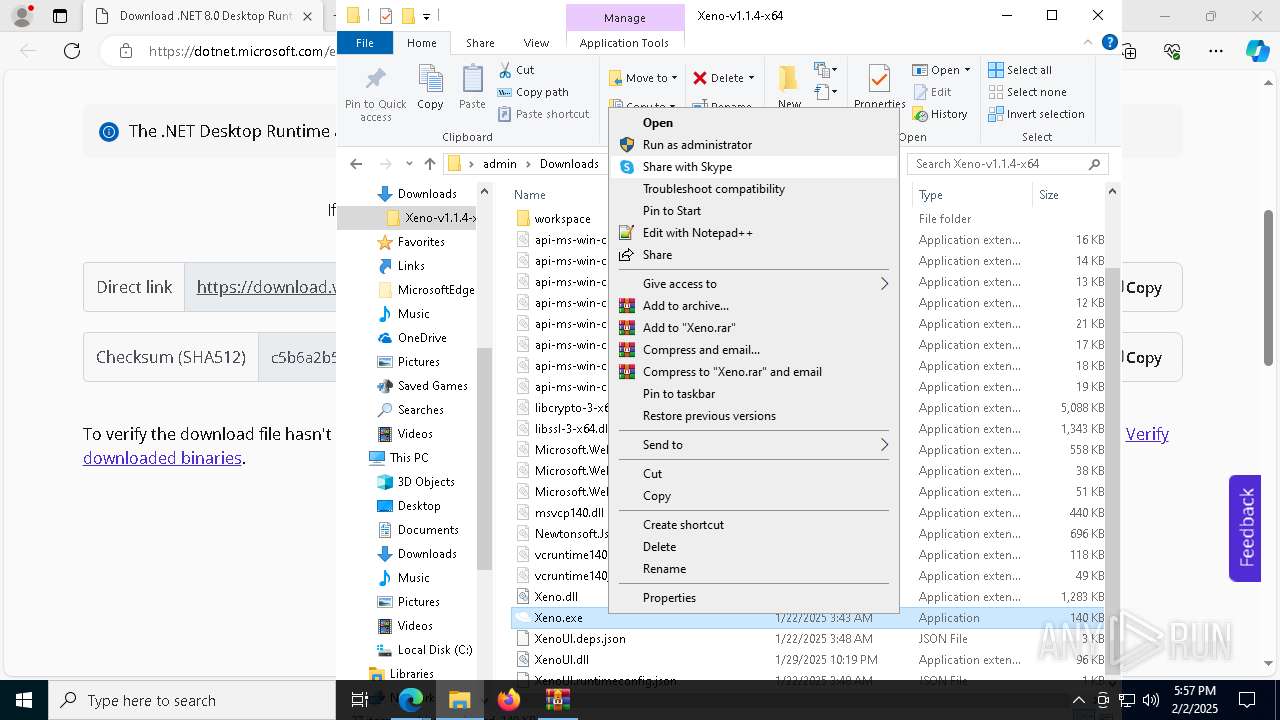The image size is (1280, 720).
Task: Click Invert selection in the ribbon
Action: tap(1036, 114)
